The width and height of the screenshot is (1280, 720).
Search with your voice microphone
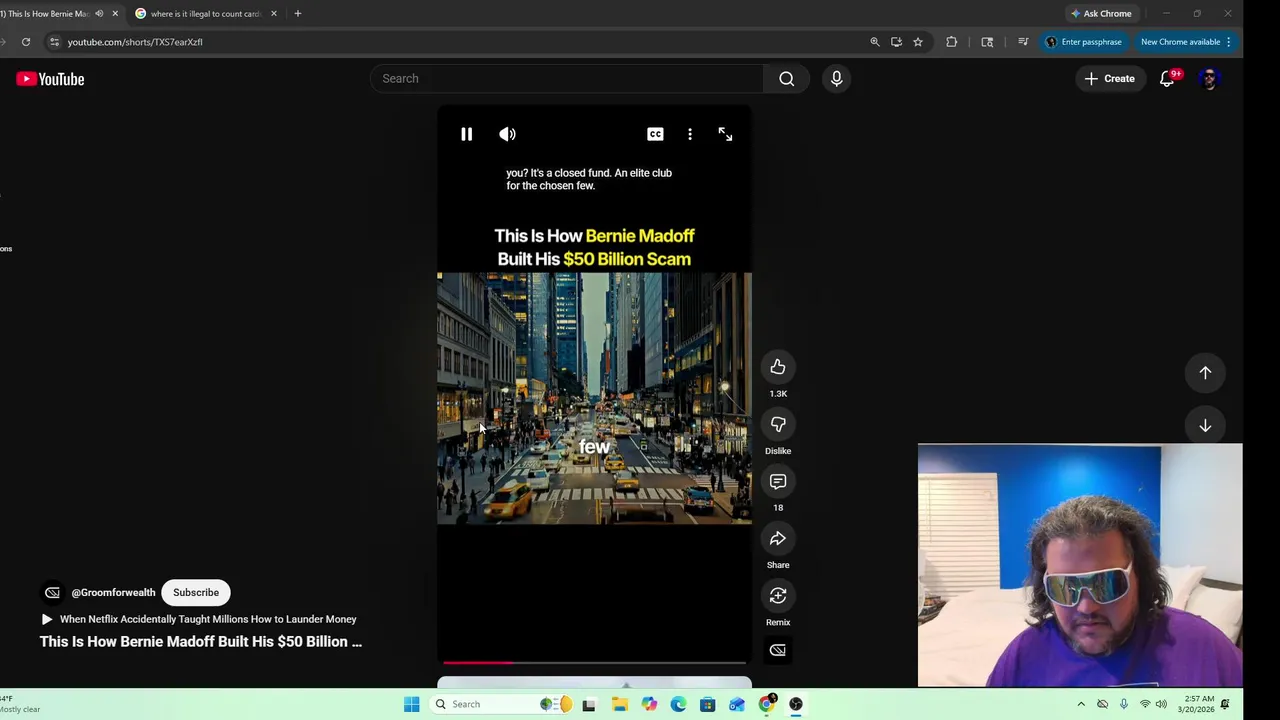click(x=837, y=79)
